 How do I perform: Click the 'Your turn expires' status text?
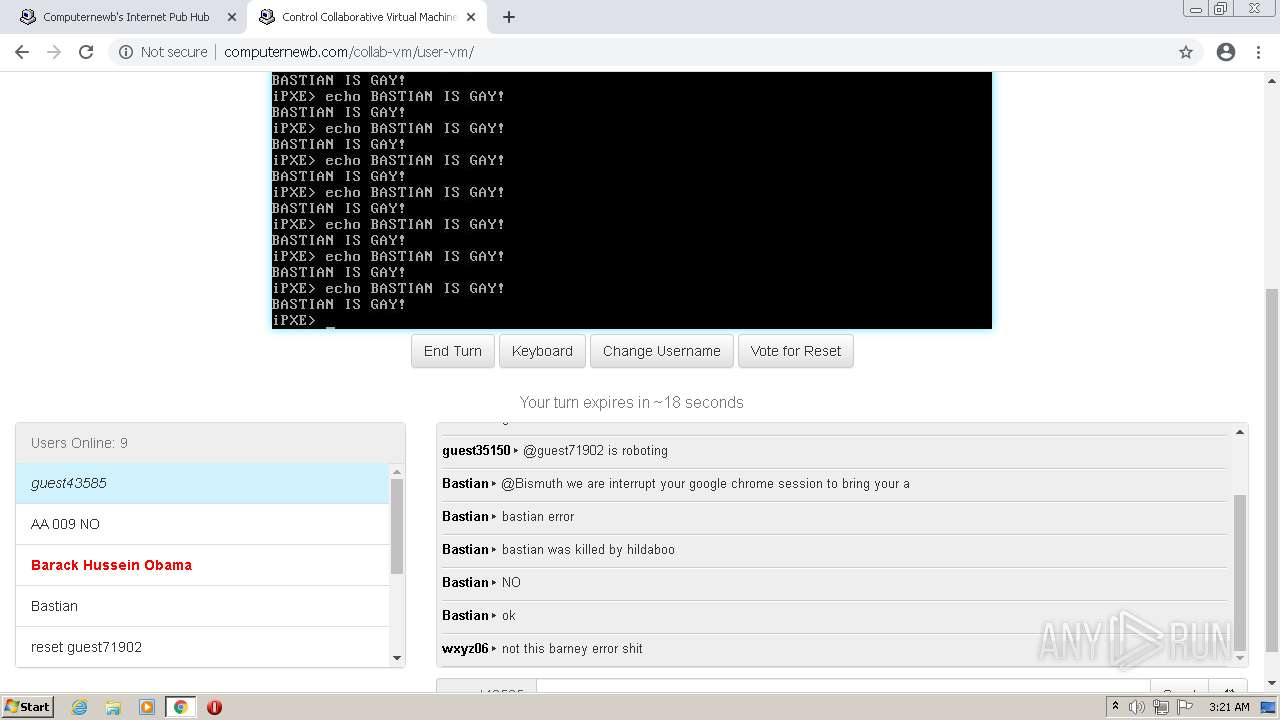tap(631, 402)
